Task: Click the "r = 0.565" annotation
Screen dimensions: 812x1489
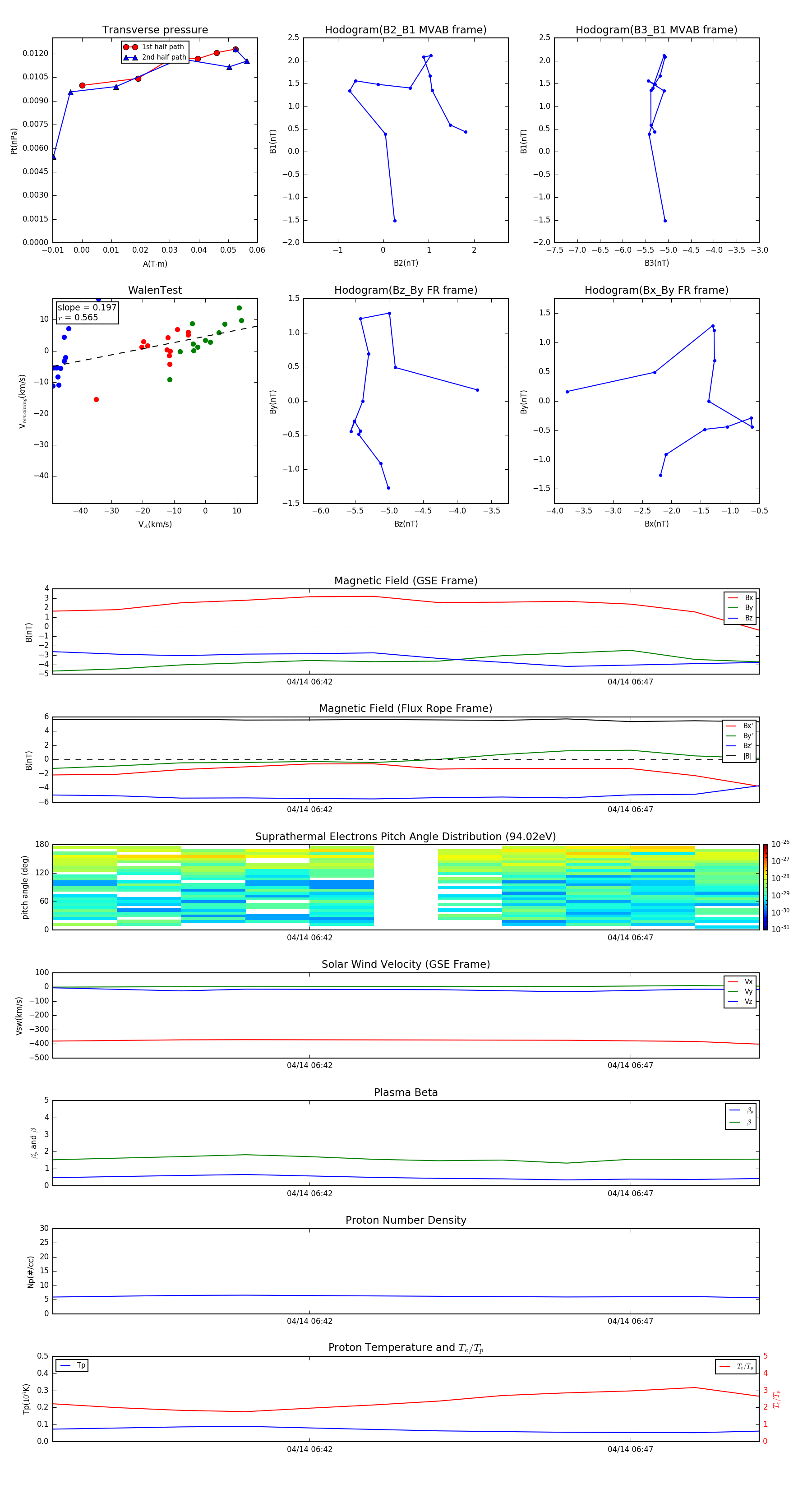Action: coord(78,317)
